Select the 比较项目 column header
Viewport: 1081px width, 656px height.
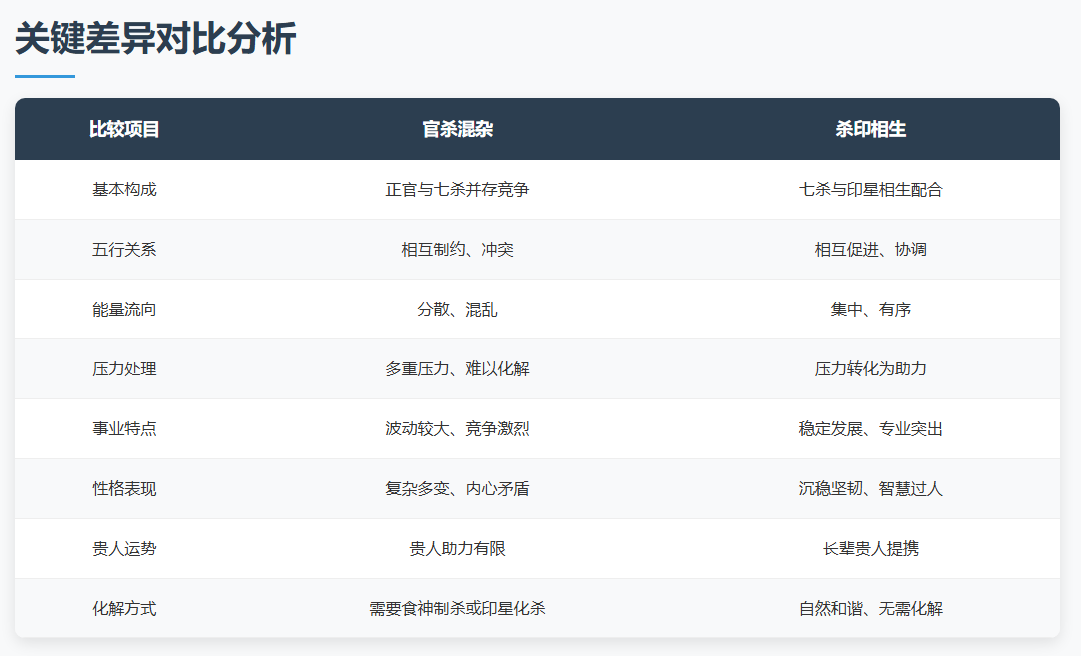124,130
